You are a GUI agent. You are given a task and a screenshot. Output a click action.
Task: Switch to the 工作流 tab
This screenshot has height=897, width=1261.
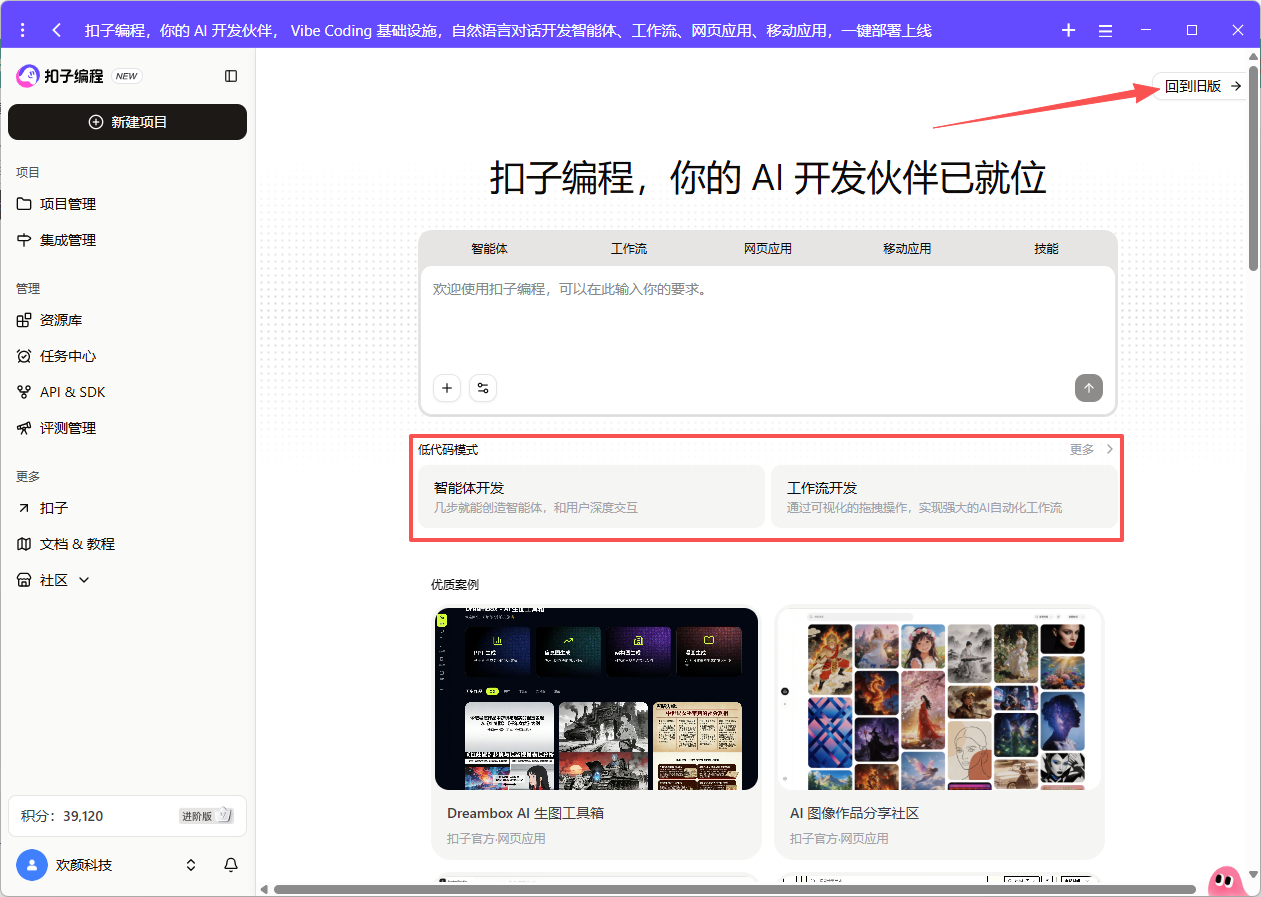click(629, 249)
